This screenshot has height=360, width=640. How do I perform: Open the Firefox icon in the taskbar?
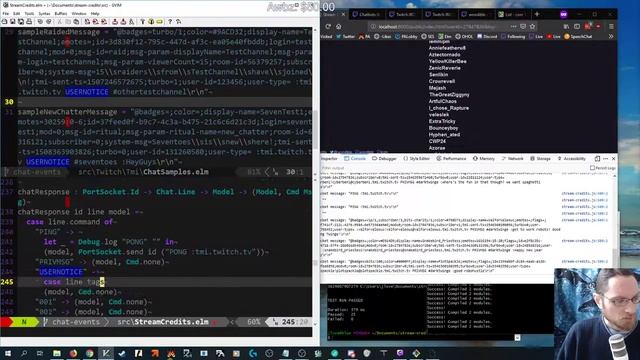[73, 353]
